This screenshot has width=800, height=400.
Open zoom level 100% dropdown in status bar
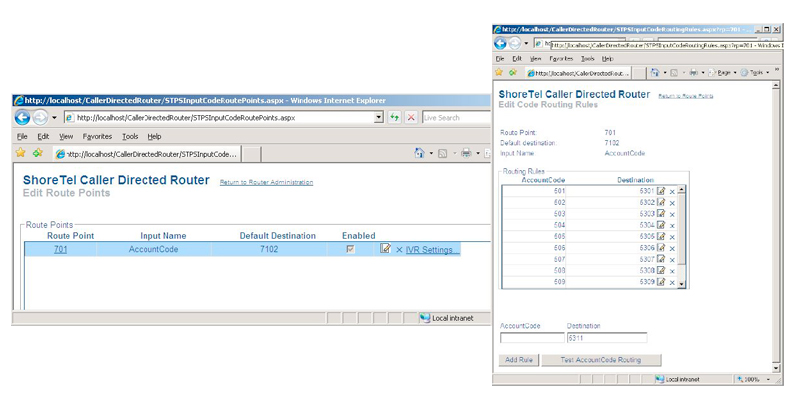(767, 380)
